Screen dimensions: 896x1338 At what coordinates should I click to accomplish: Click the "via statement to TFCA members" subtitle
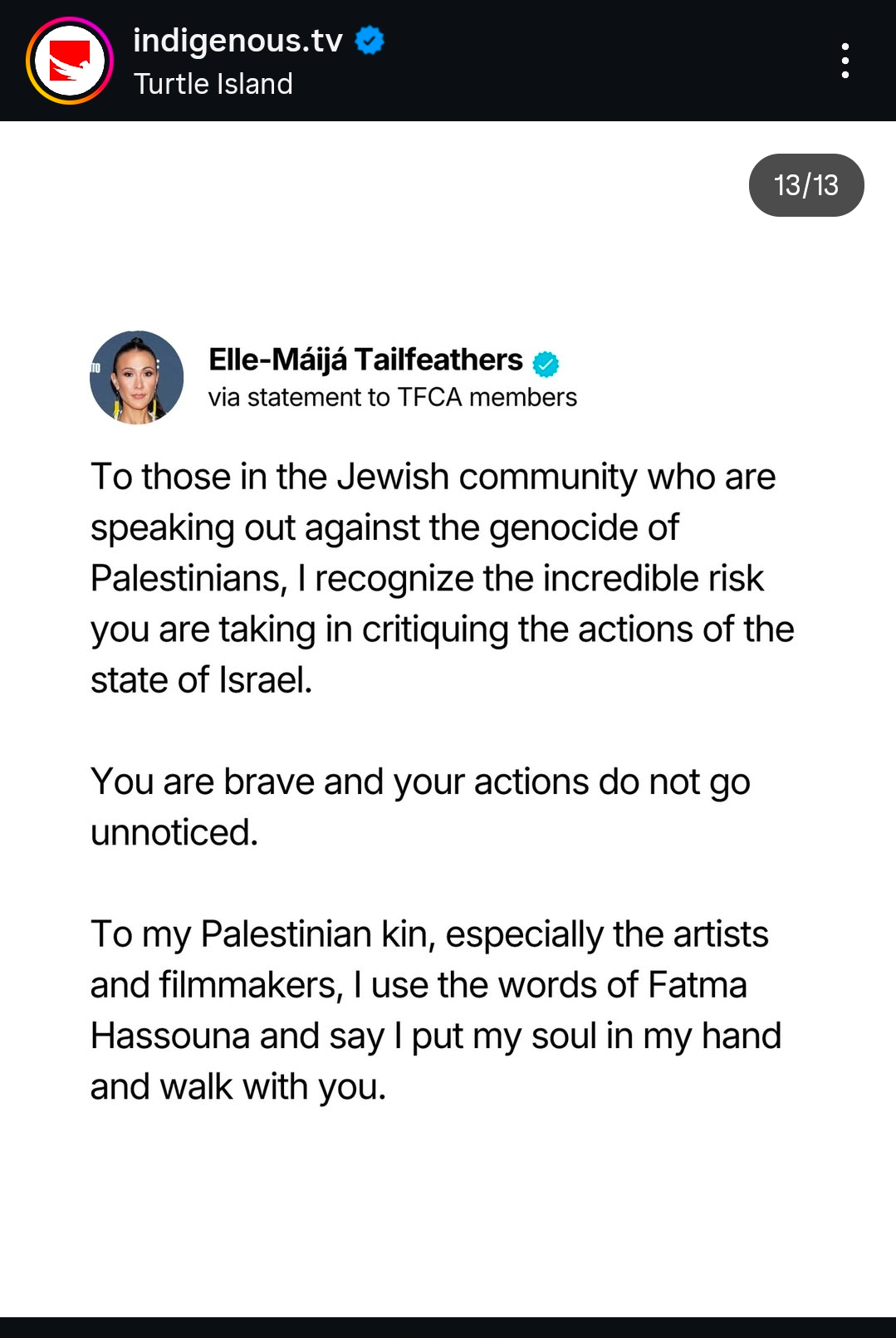tap(392, 398)
